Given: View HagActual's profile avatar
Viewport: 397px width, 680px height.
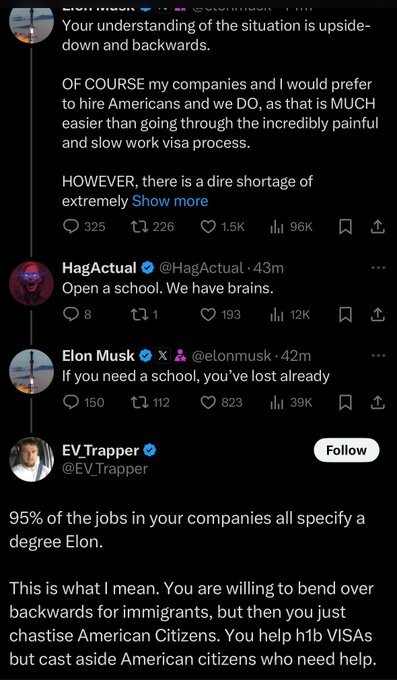Looking at the screenshot, I should [31, 284].
